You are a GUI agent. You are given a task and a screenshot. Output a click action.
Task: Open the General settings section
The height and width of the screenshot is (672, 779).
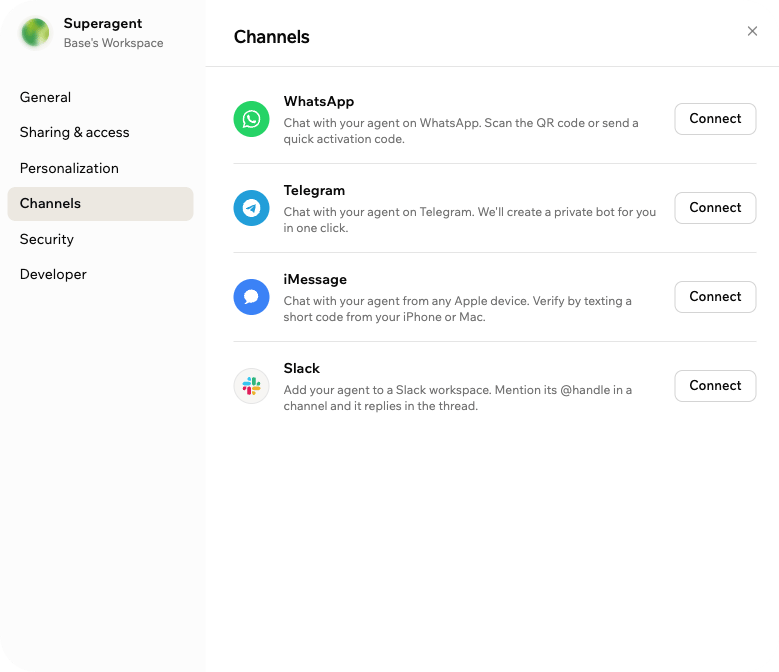[100, 97]
